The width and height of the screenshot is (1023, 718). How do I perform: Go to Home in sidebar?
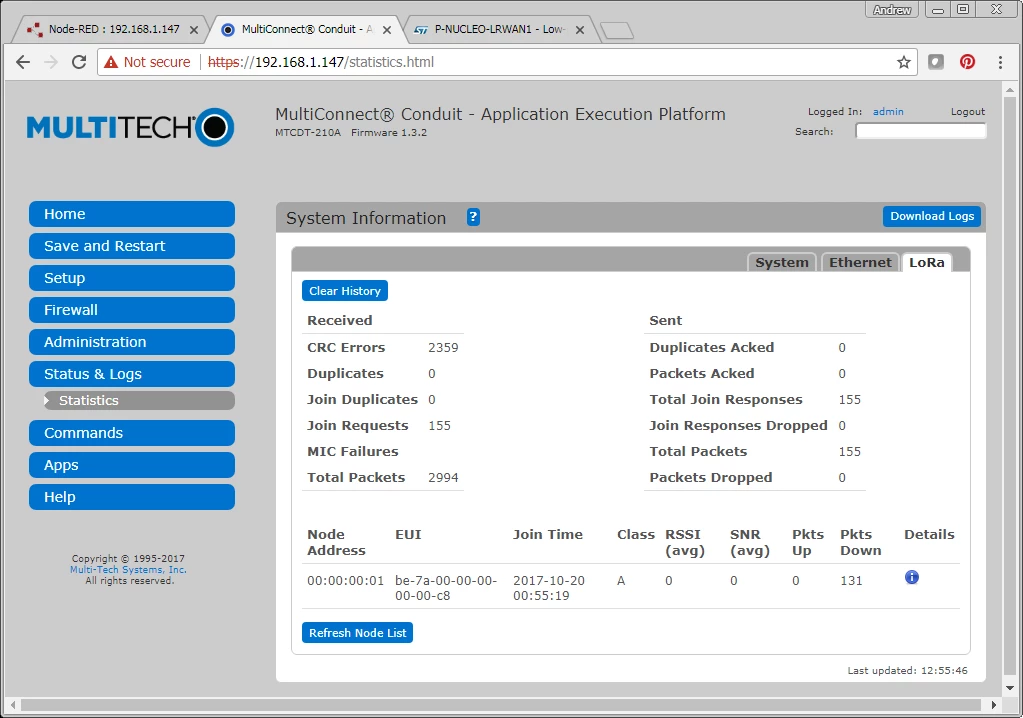pyautogui.click(x=132, y=214)
